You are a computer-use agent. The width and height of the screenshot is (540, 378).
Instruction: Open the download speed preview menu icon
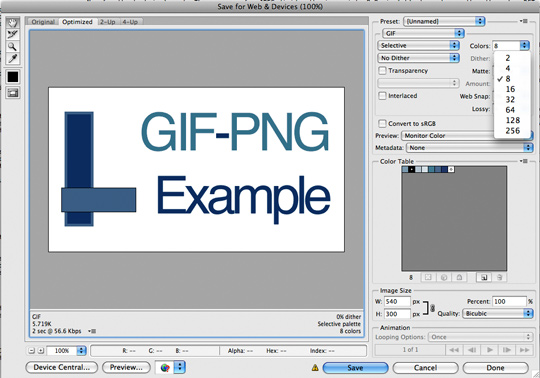point(92,331)
